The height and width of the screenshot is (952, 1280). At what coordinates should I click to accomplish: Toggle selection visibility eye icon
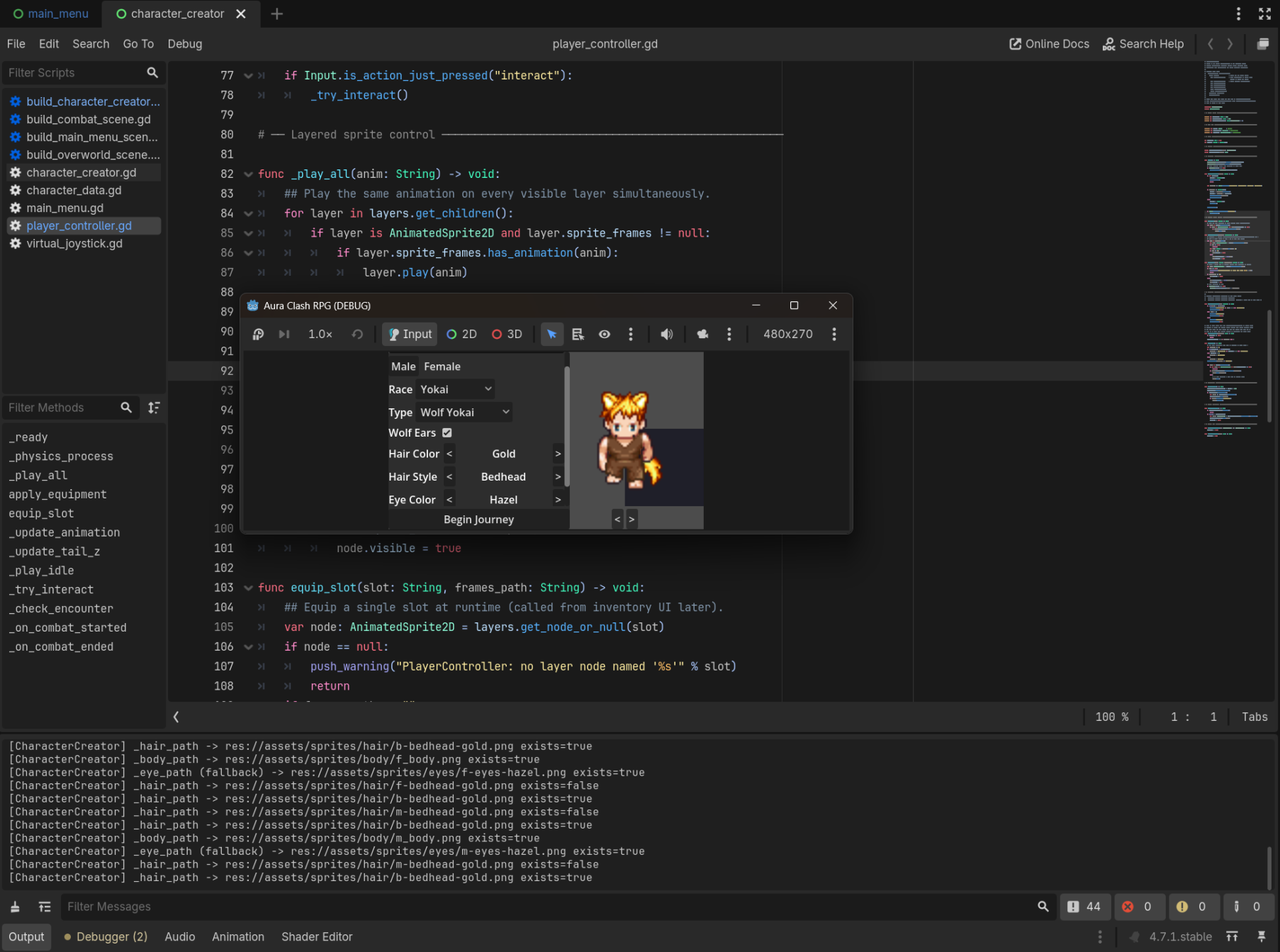tap(605, 334)
